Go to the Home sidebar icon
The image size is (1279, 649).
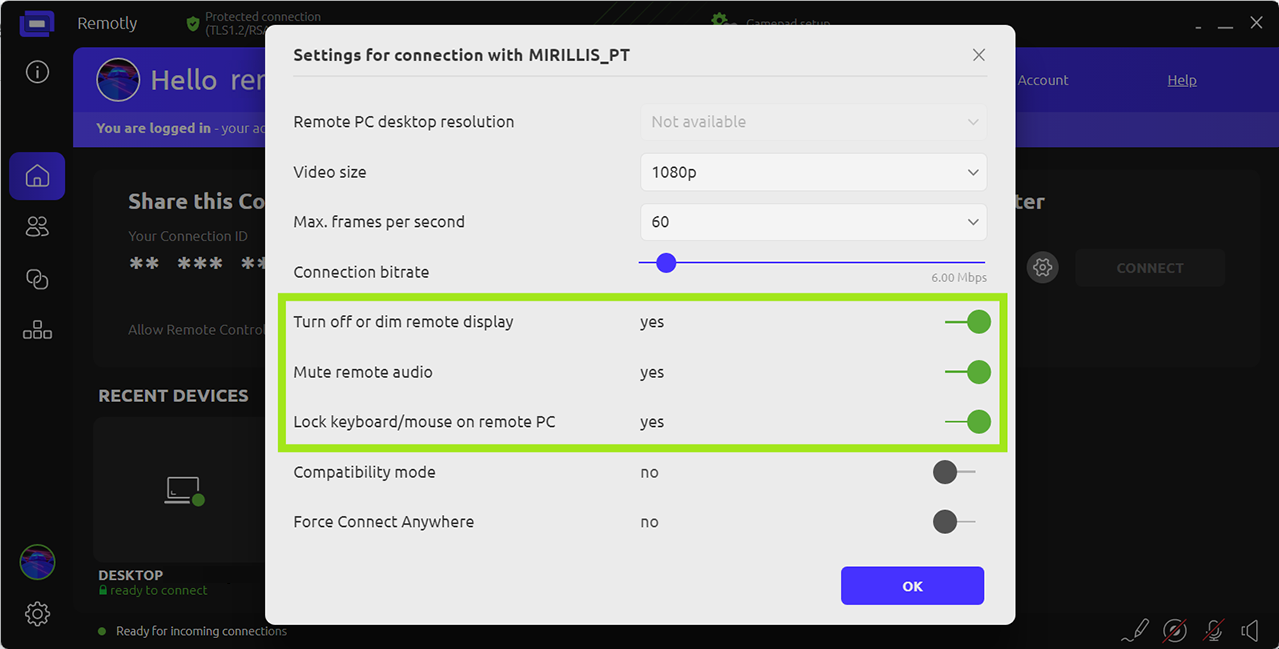(37, 177)
